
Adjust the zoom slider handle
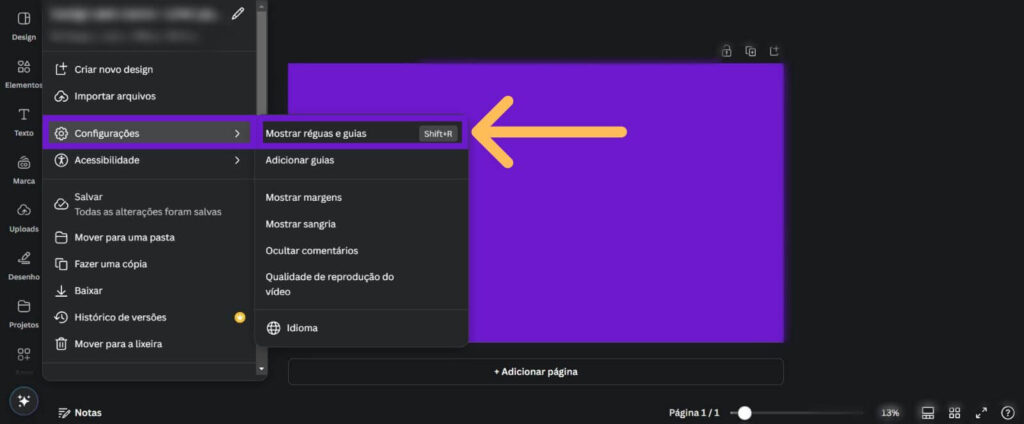(744, 412)
